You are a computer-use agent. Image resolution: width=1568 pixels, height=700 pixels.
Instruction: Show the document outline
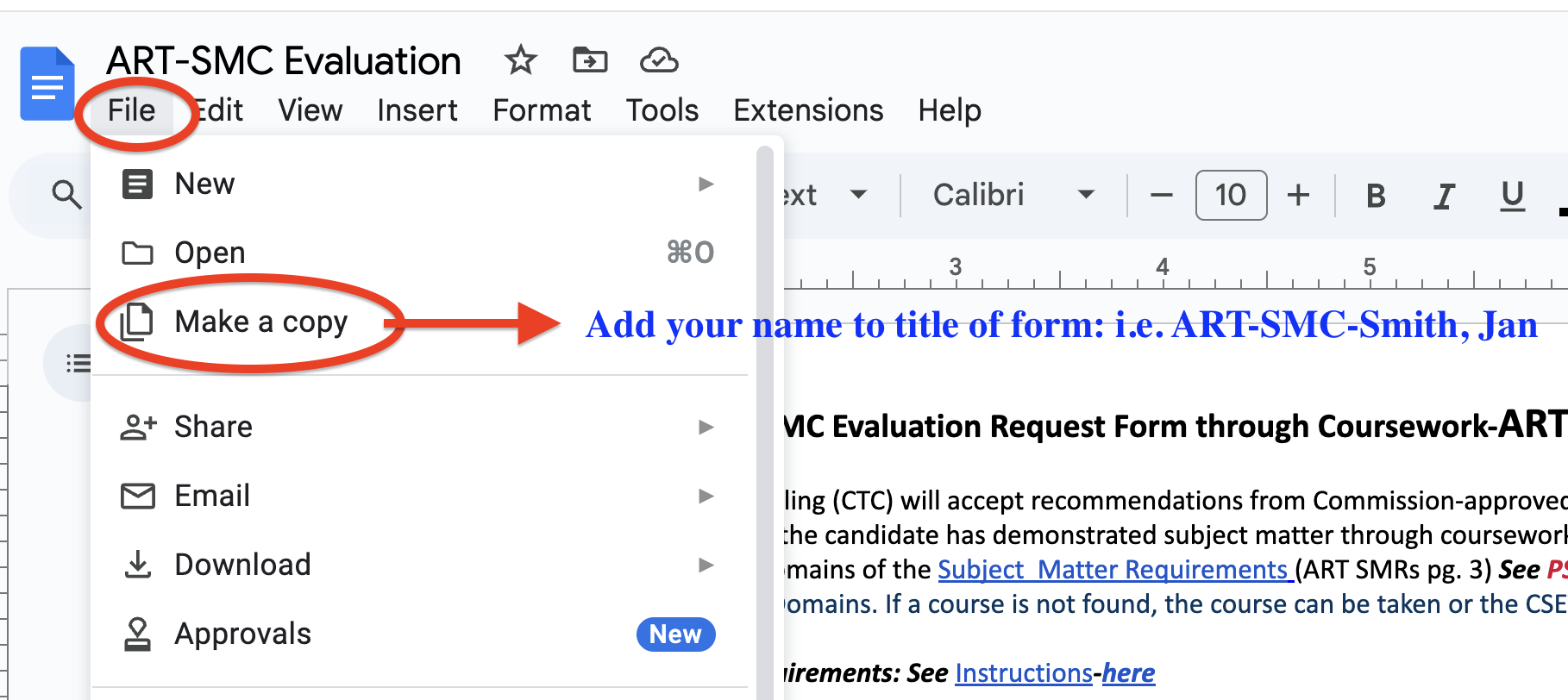(x=77, y=363)
